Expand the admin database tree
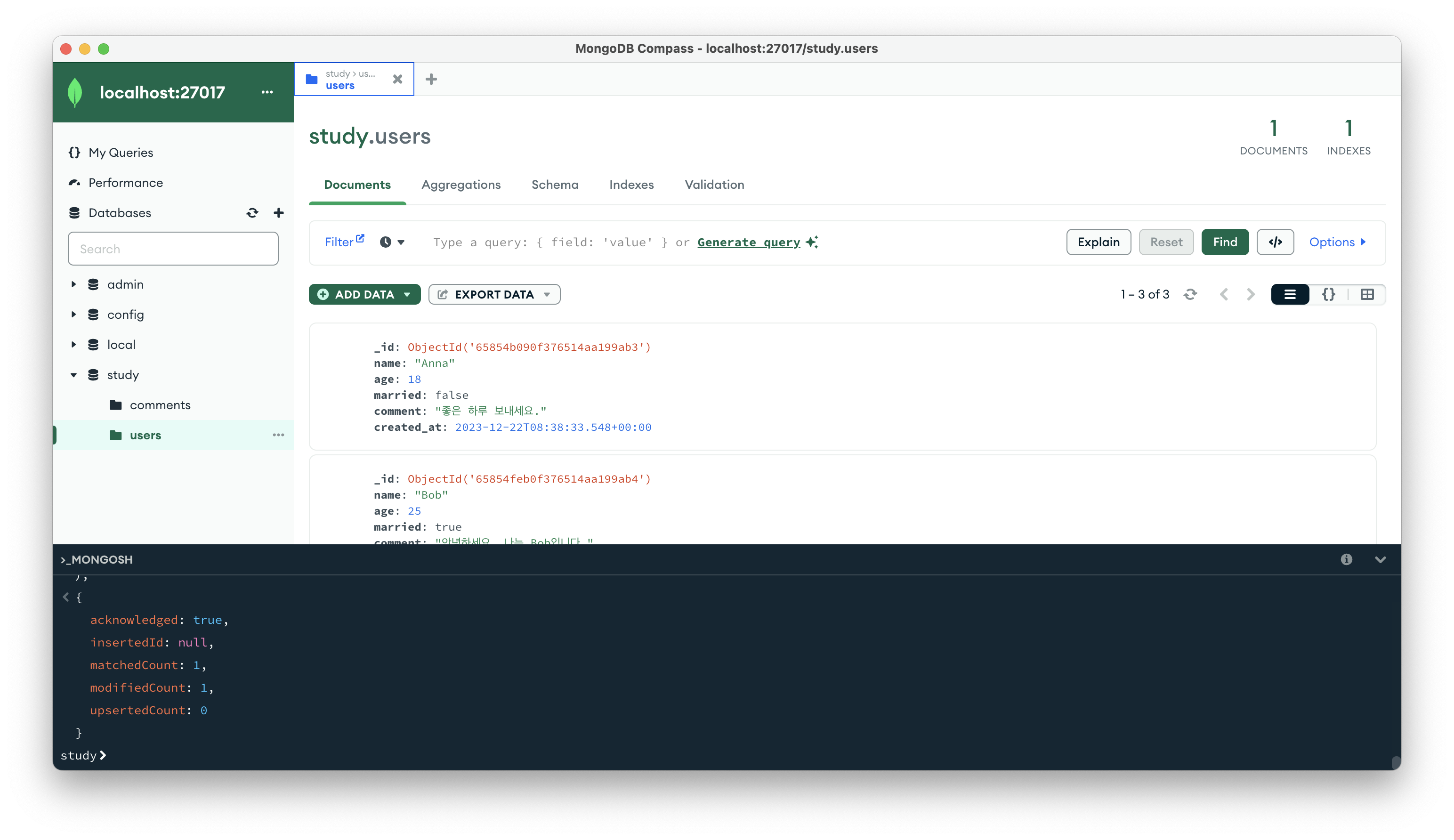The height and width of the screenshot is (840, 1454). pos(74,284)
